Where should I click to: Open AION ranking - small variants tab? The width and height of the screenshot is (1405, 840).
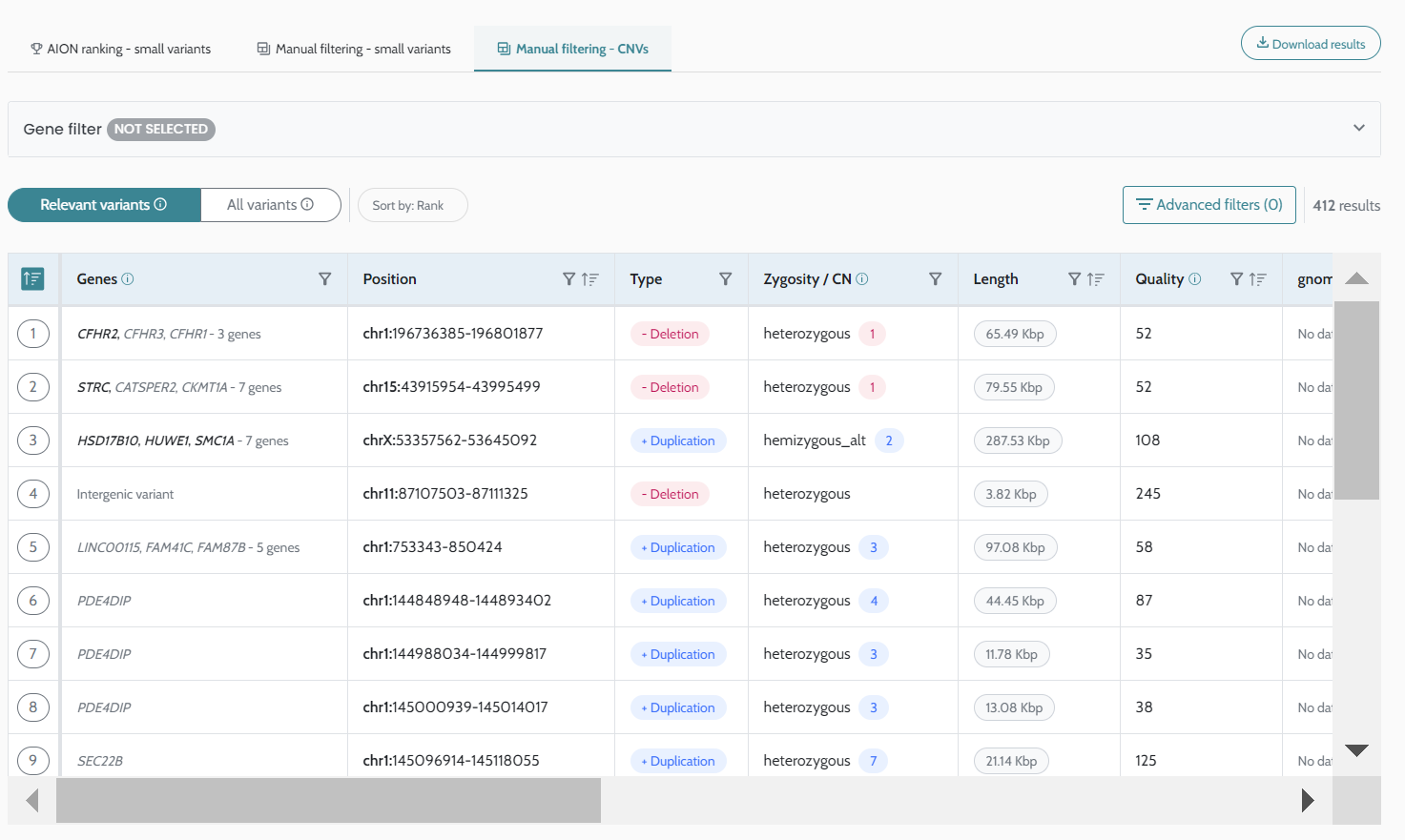tap(121, 49)
